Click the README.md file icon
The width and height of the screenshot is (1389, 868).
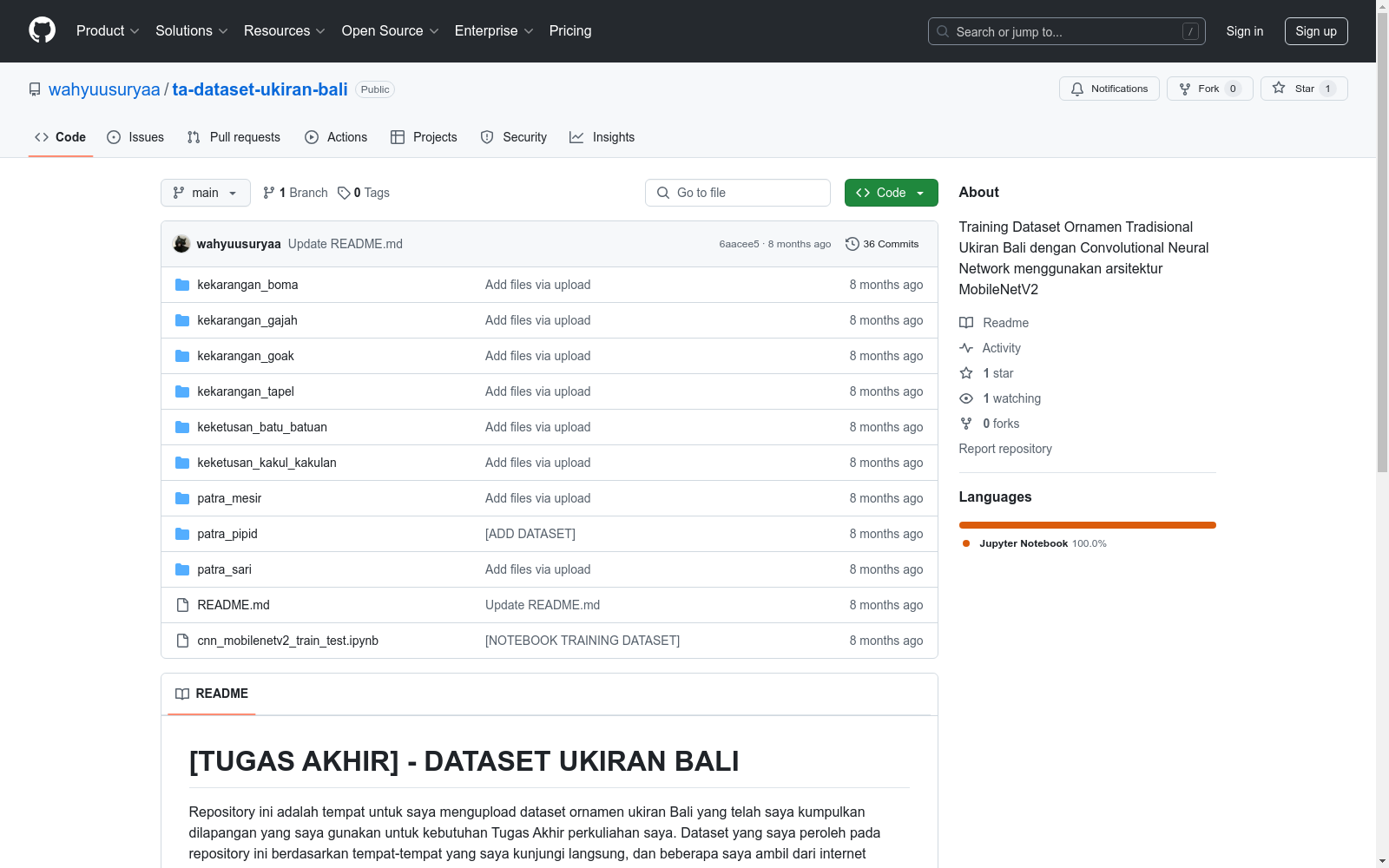[x=182, y=605]
